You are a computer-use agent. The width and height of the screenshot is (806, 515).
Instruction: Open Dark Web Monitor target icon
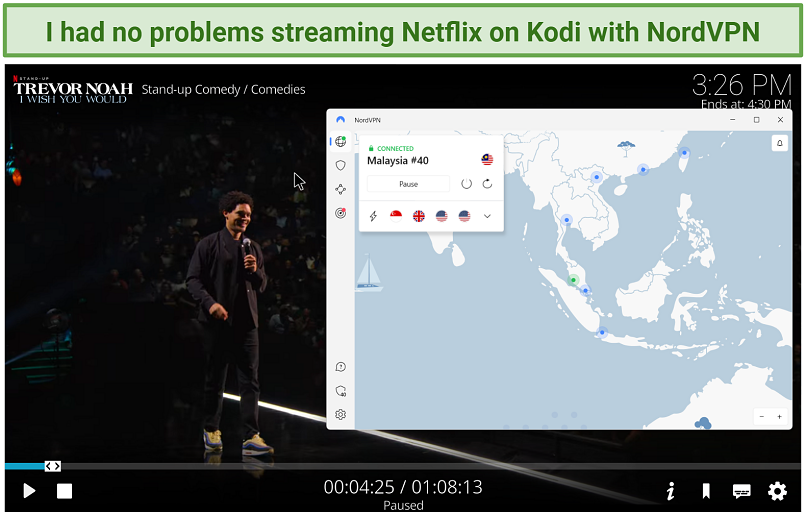coord(341,213)
